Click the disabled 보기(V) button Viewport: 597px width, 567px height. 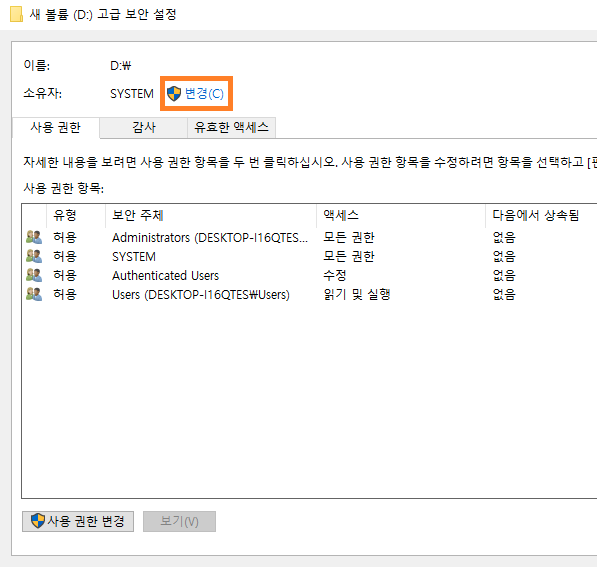click(x=179, y=521)
